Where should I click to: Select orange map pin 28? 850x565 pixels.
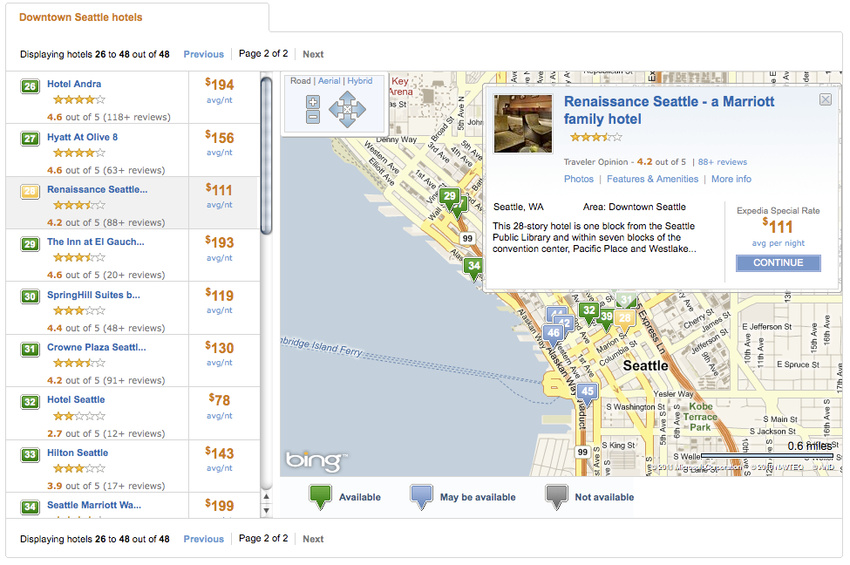pos(625,320)
